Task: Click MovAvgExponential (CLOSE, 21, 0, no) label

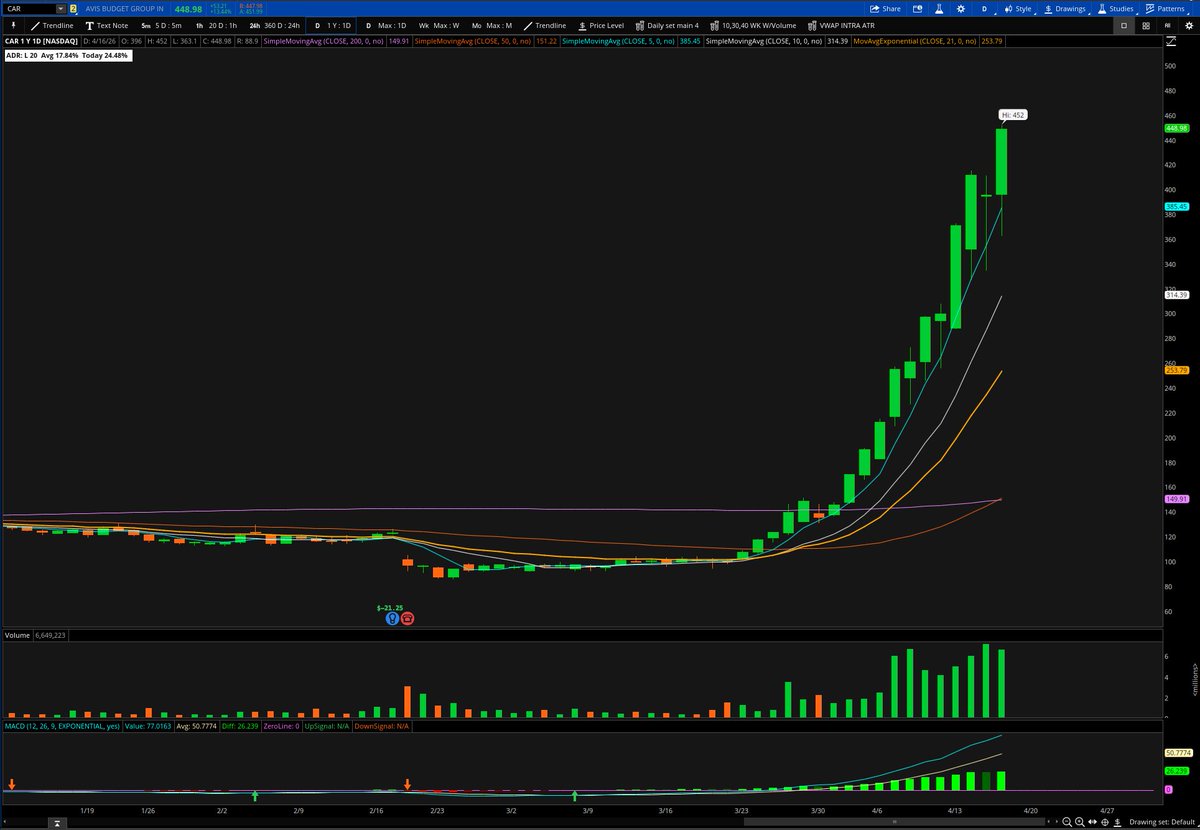Action: (914, 41)
